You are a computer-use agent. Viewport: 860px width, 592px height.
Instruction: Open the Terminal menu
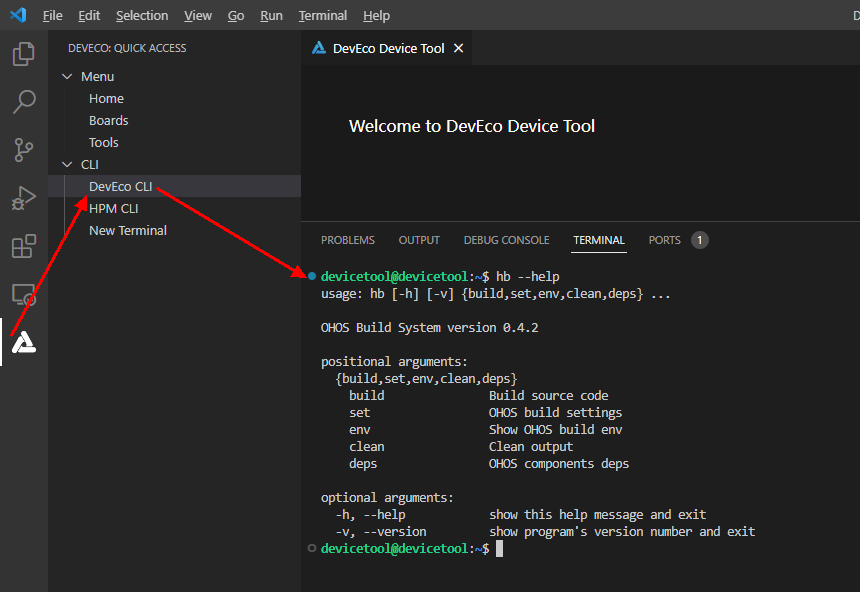322,16
